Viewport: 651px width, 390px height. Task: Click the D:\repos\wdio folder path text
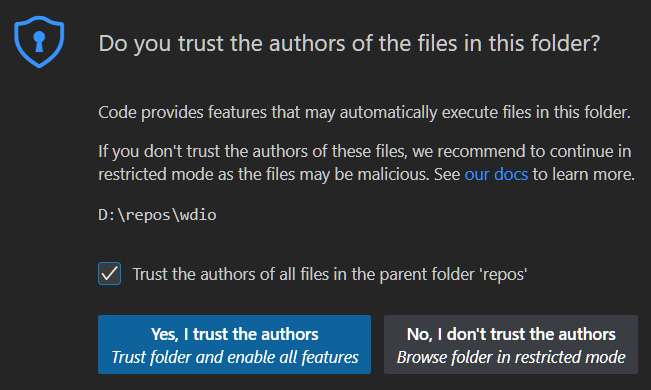tap(157, 215)
